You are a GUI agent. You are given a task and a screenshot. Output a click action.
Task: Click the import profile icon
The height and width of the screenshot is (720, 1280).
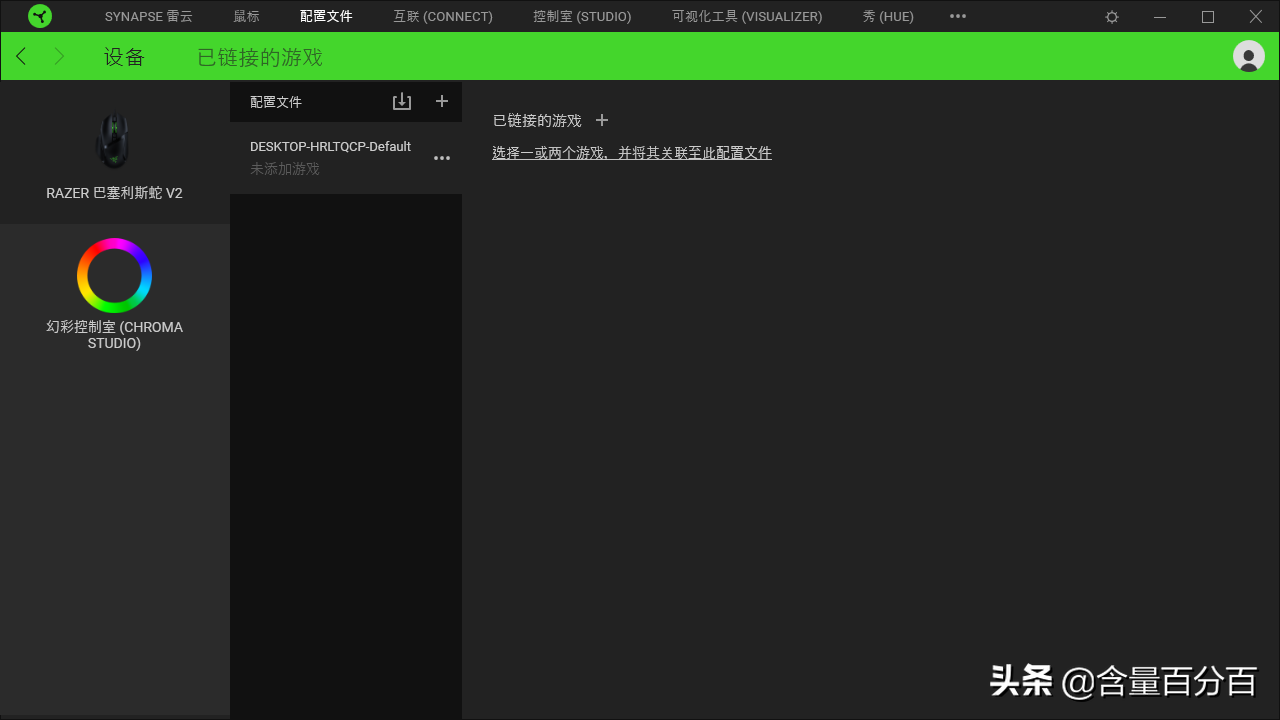click(402, 101)
